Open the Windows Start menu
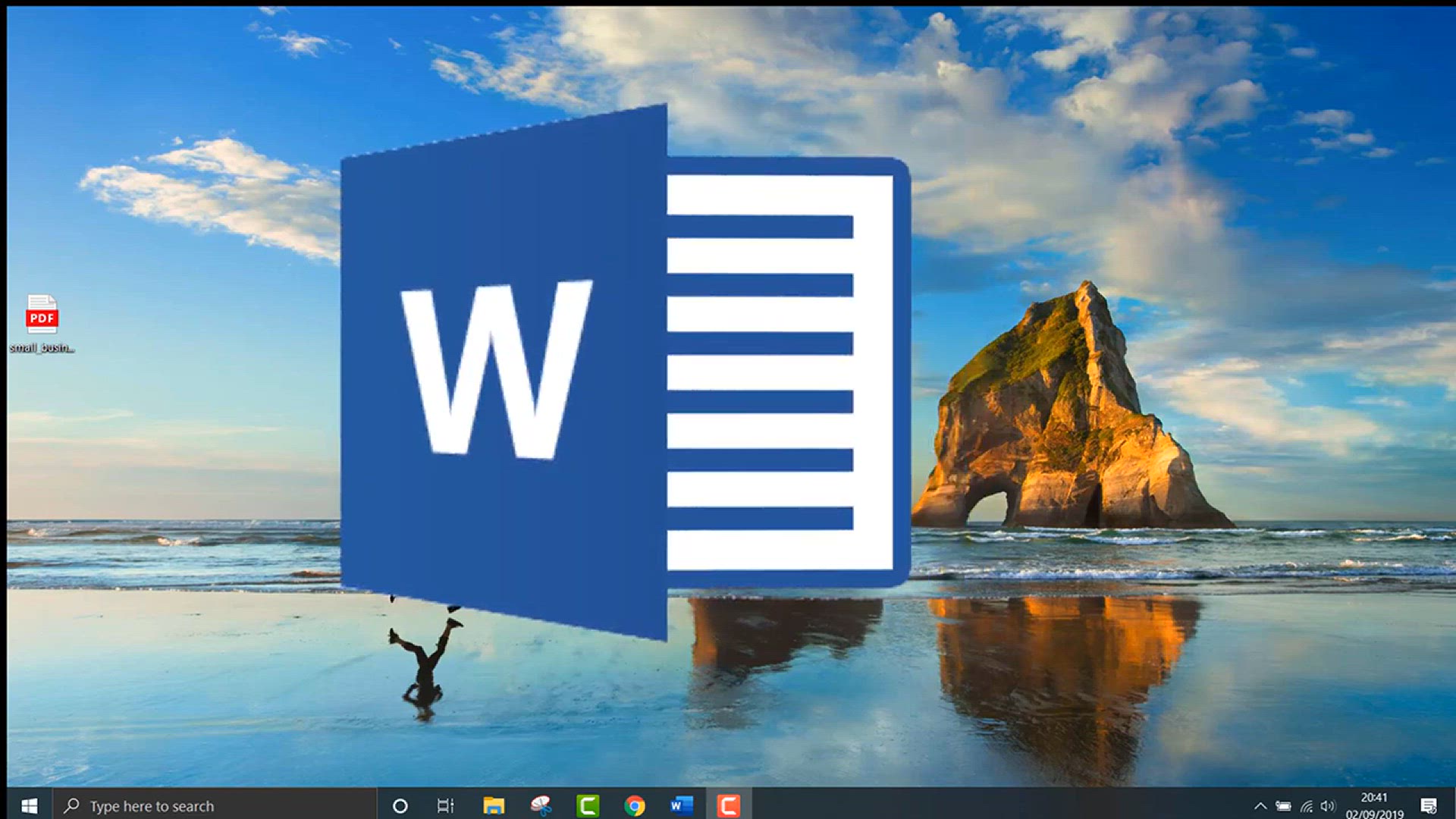Image resolution: width=1456 pixels, height=819 pixels. coord(29,805)
